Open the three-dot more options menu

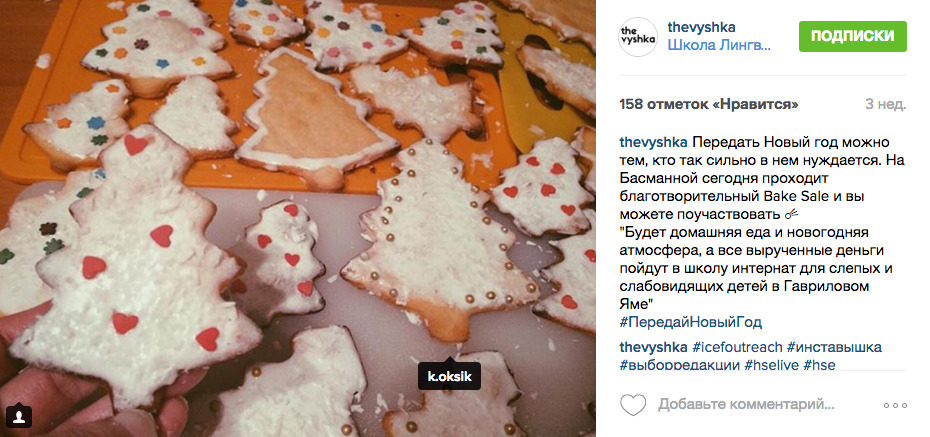click(894, 406)
